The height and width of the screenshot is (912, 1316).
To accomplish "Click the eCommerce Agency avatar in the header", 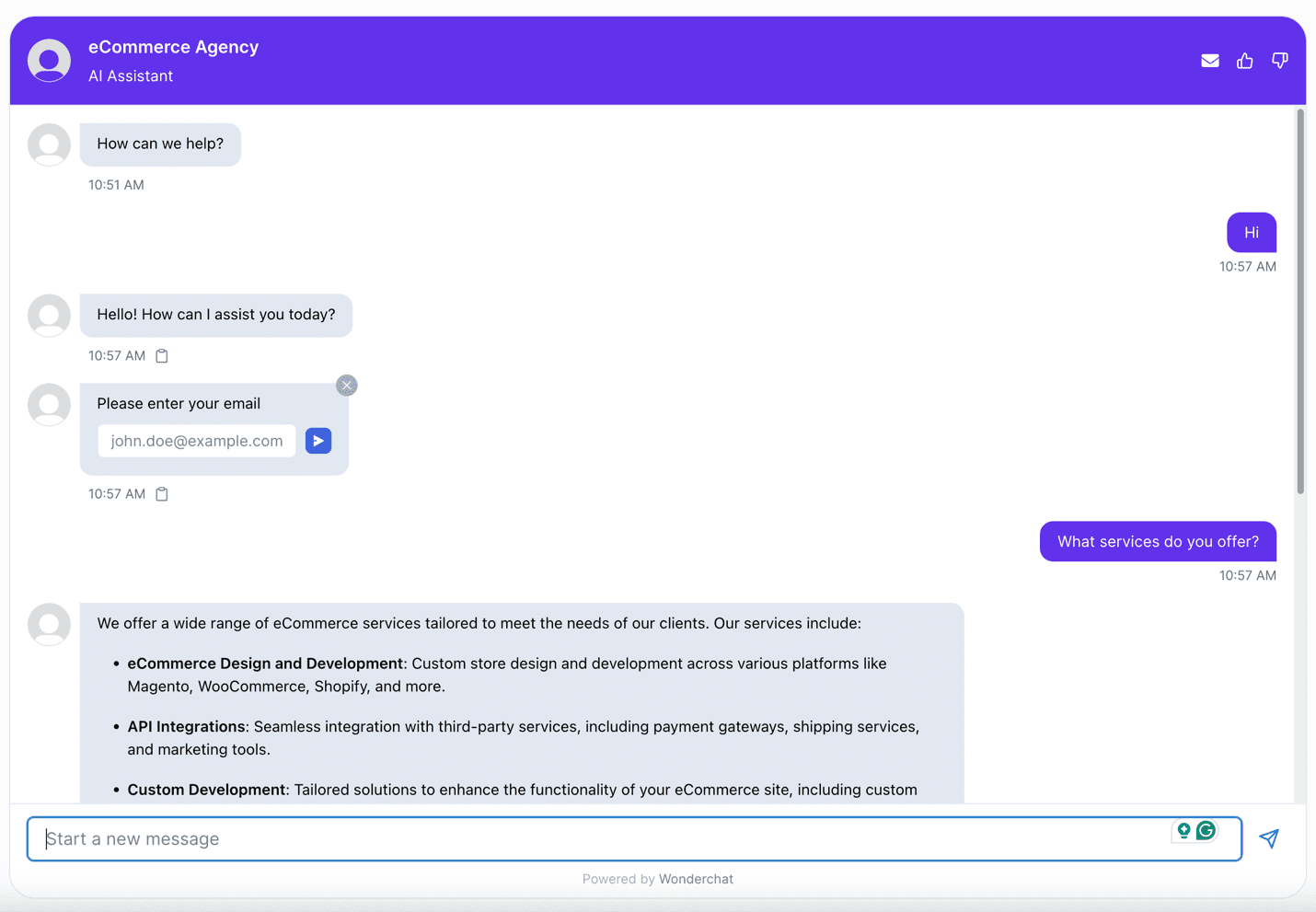I will pos(48,60).
